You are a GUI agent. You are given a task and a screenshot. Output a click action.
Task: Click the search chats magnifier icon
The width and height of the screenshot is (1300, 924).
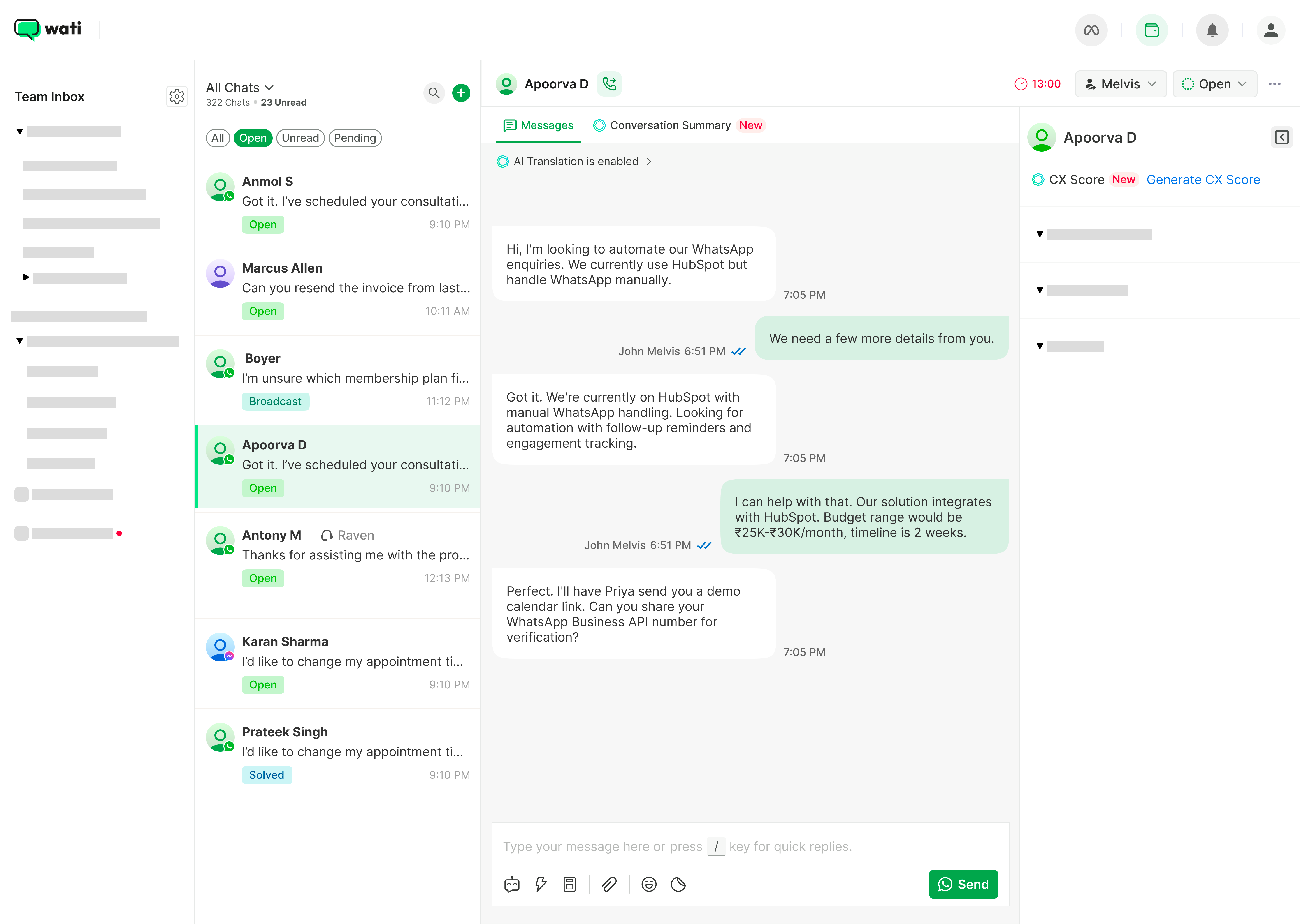click(x=434, y=93)
